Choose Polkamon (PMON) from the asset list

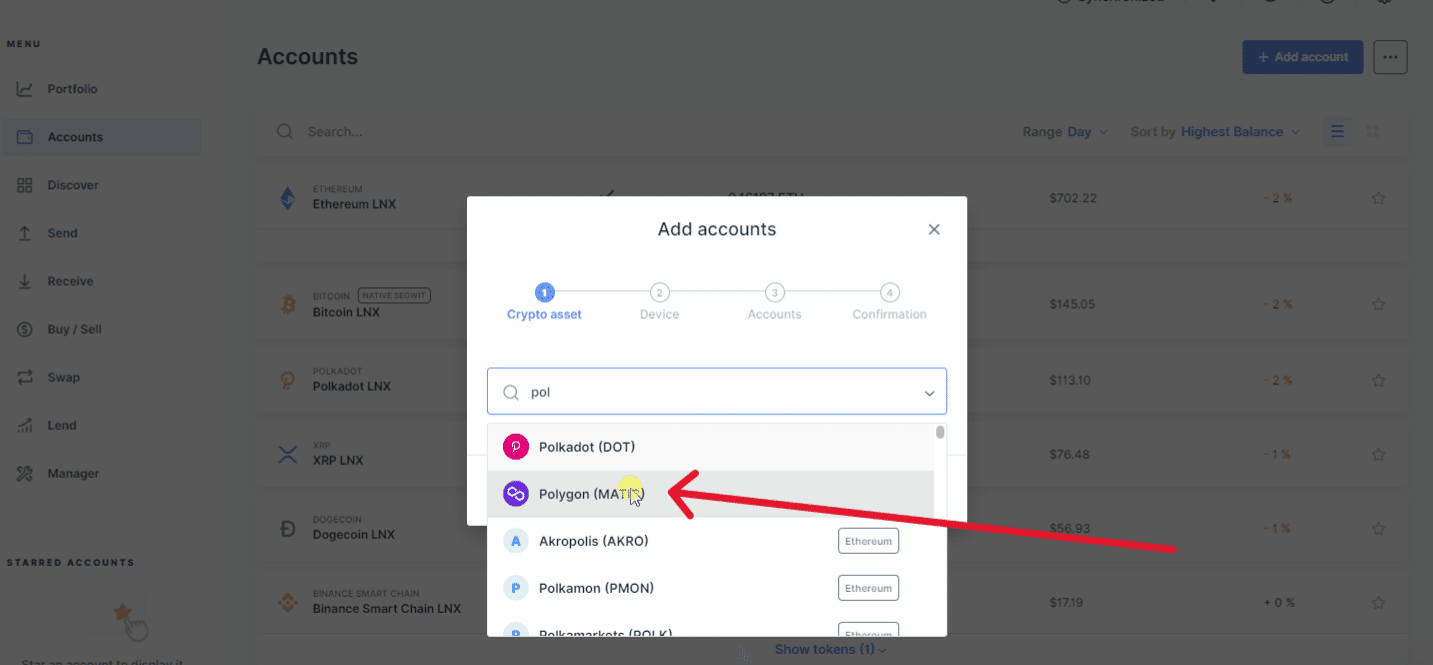(711, 588)
